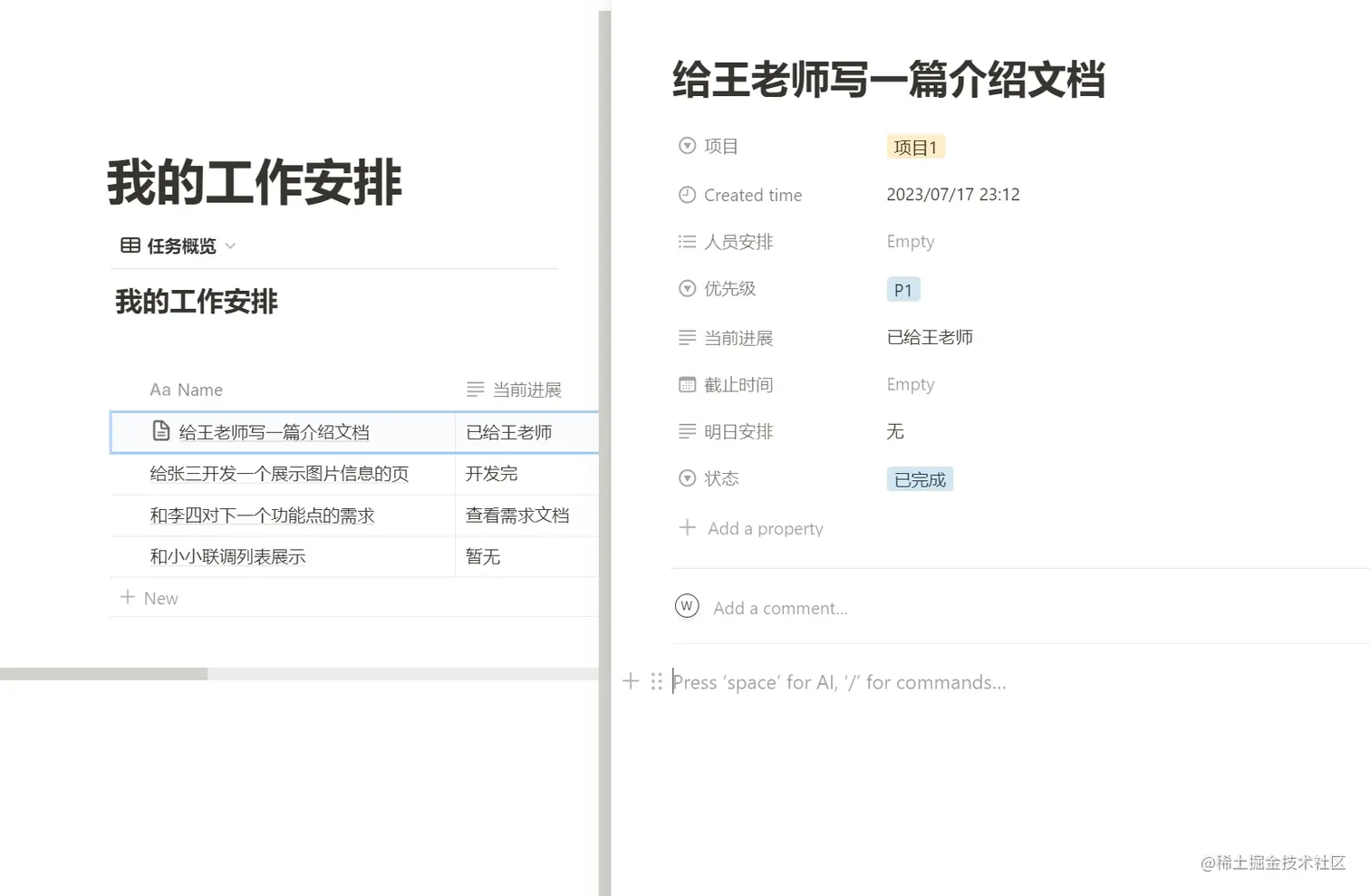Click the 当前进展 text icon in the panel
1370x896 pixels.
687,338
